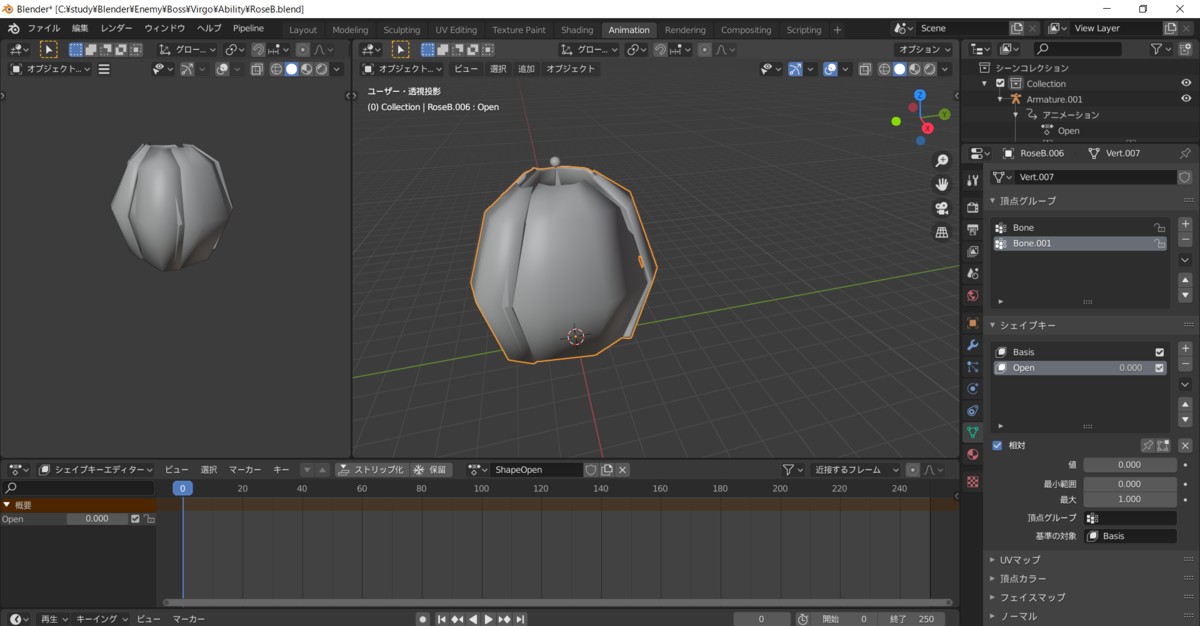Expand the UVマップ panel

[x=993, y=560]
